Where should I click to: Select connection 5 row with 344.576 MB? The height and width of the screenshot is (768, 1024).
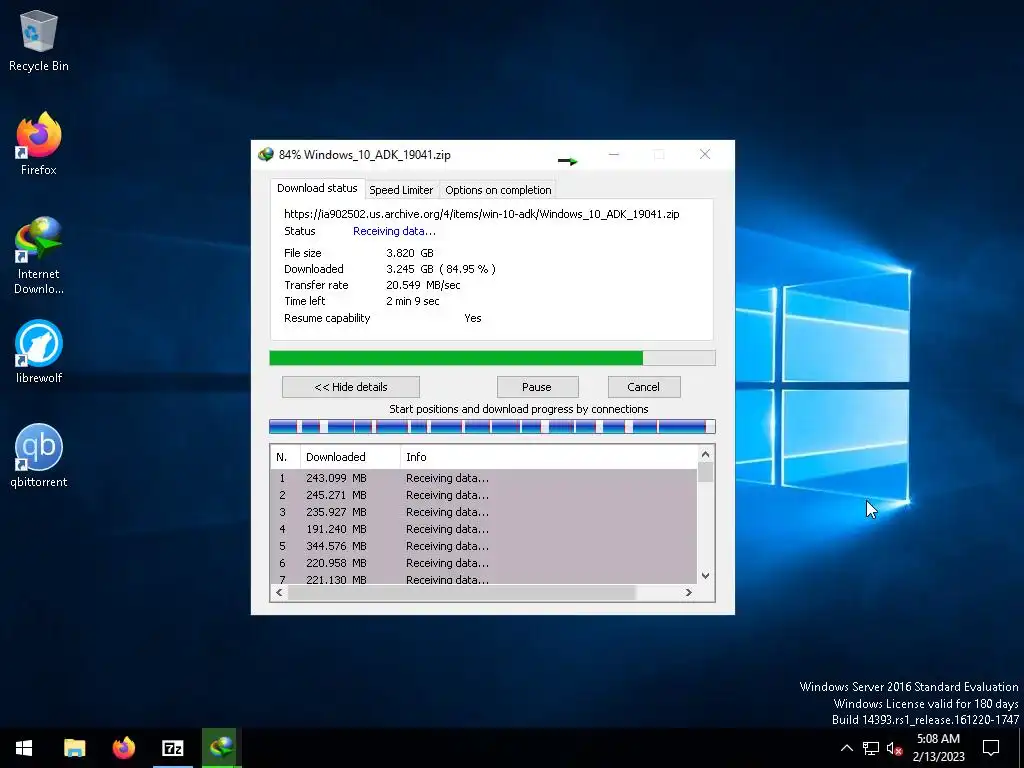[484, 546]
